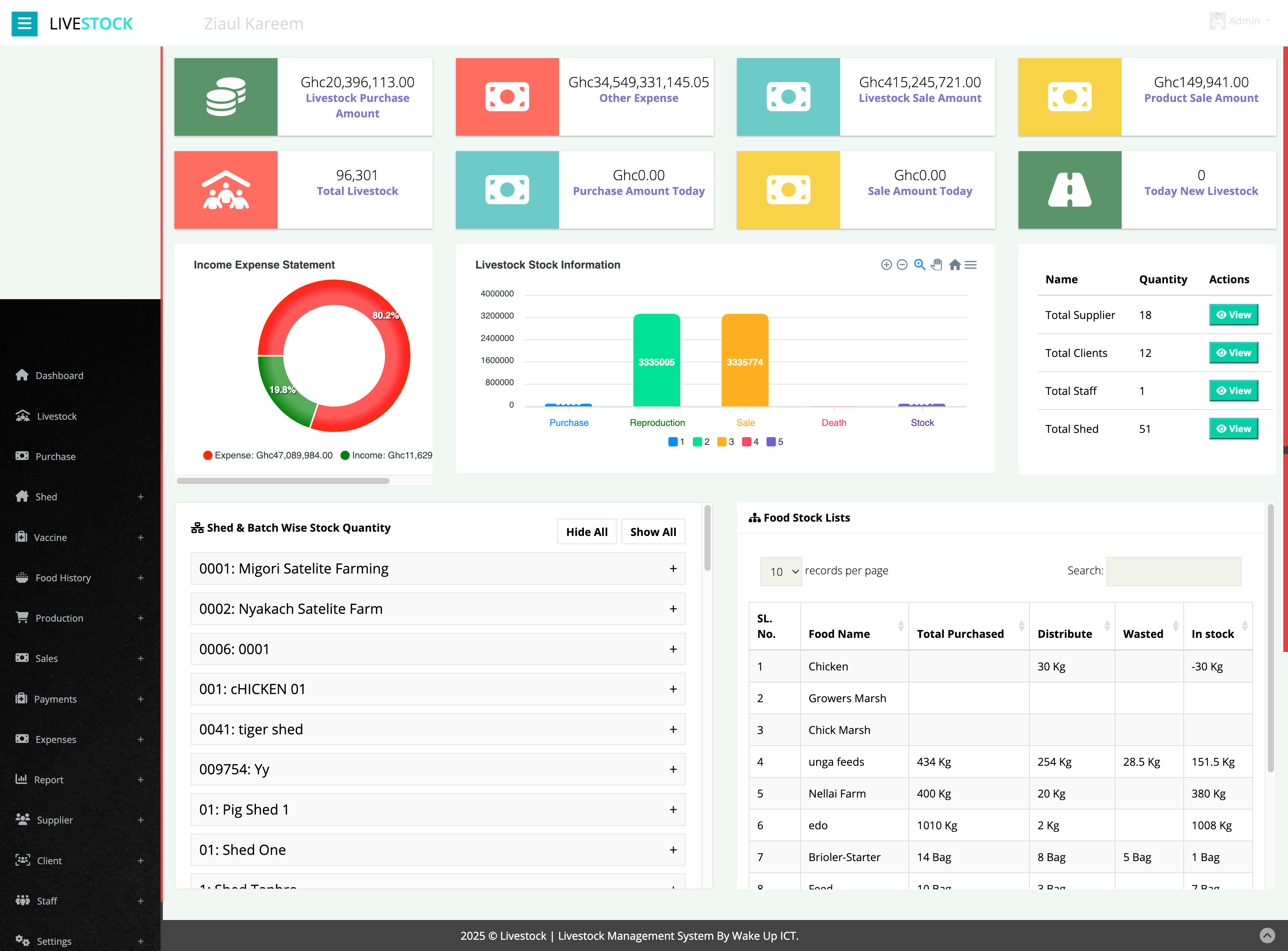Click scroll-to-top arrow in footer
The height and width of the screenshot is (951, 1288).
[1267, 935]
